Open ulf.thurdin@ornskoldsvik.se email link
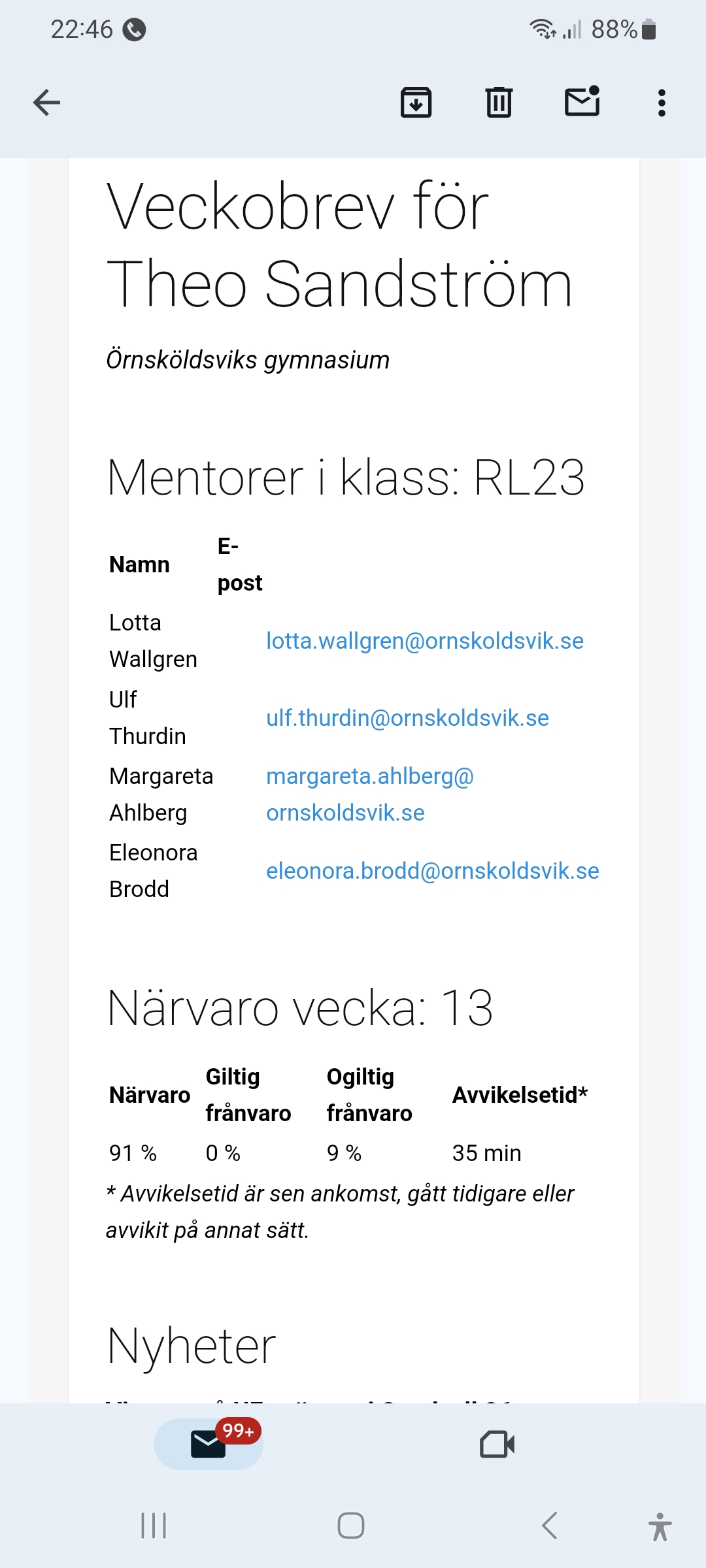The width and height of the screenshot is (706, 1568). pyautogui.click(x=407, y=718)
